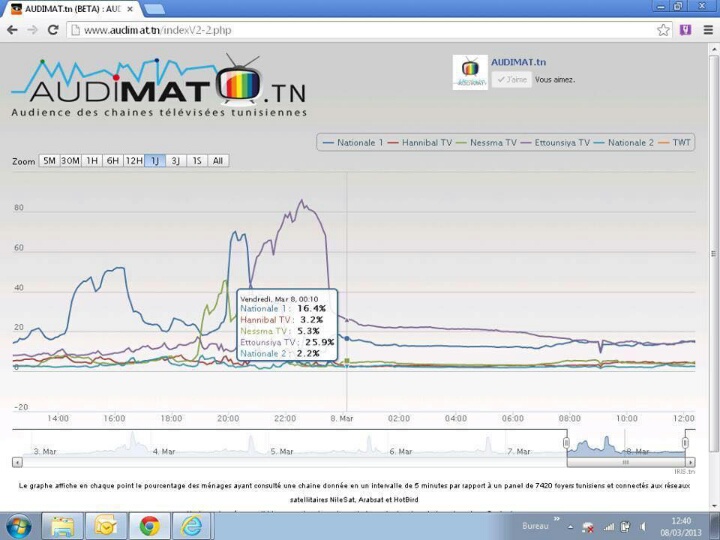Click the power/device tray icon
This screenshot has width=720, height=540.
tap(625, 527)
